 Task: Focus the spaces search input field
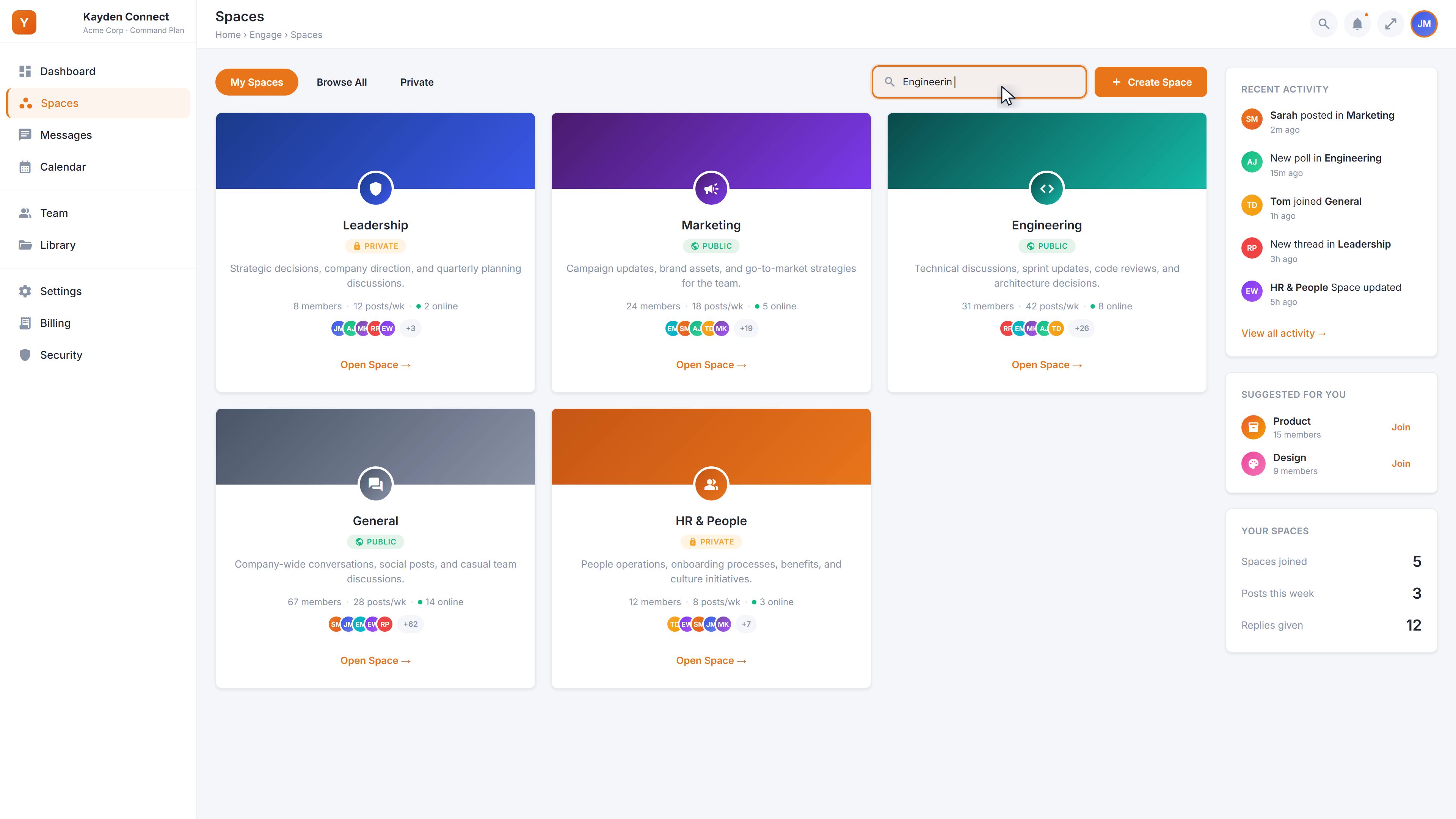click(979, 82)
